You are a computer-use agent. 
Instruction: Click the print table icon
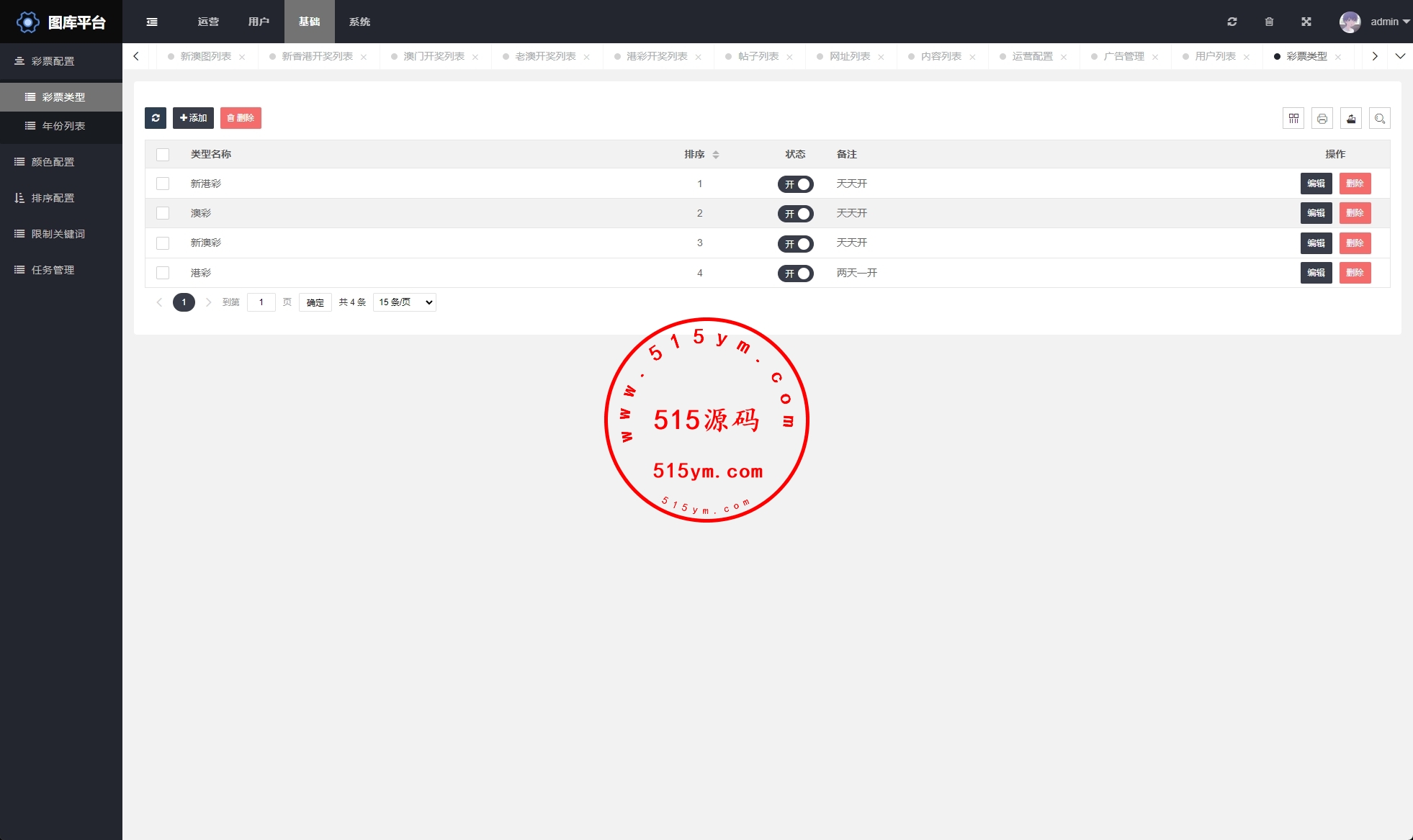point(1322,119)
